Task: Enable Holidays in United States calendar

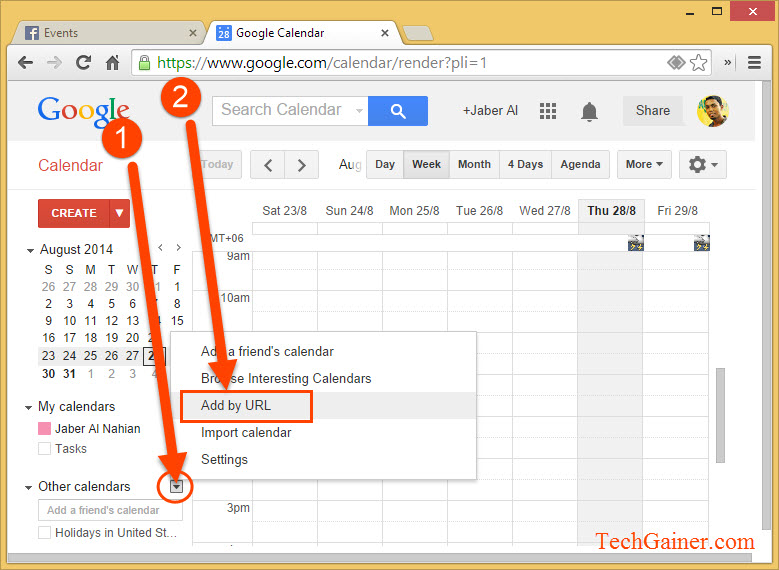Action: pos(44,533)
